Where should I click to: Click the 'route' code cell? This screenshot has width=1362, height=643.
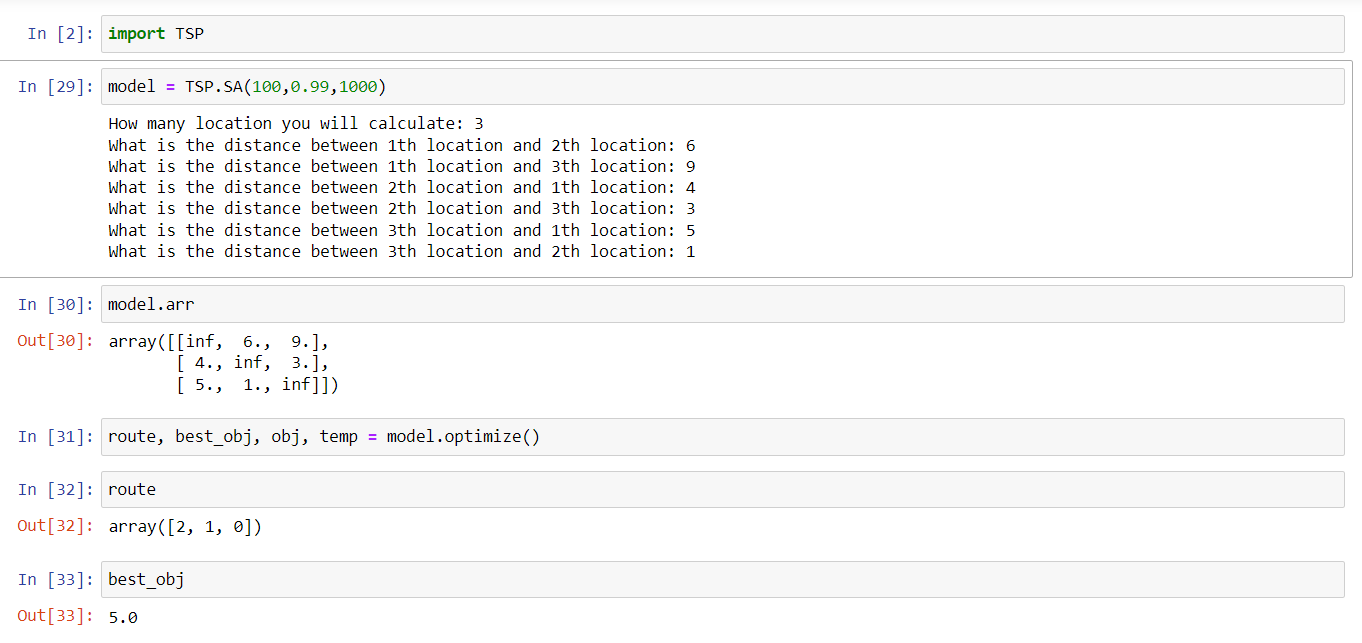722,490
